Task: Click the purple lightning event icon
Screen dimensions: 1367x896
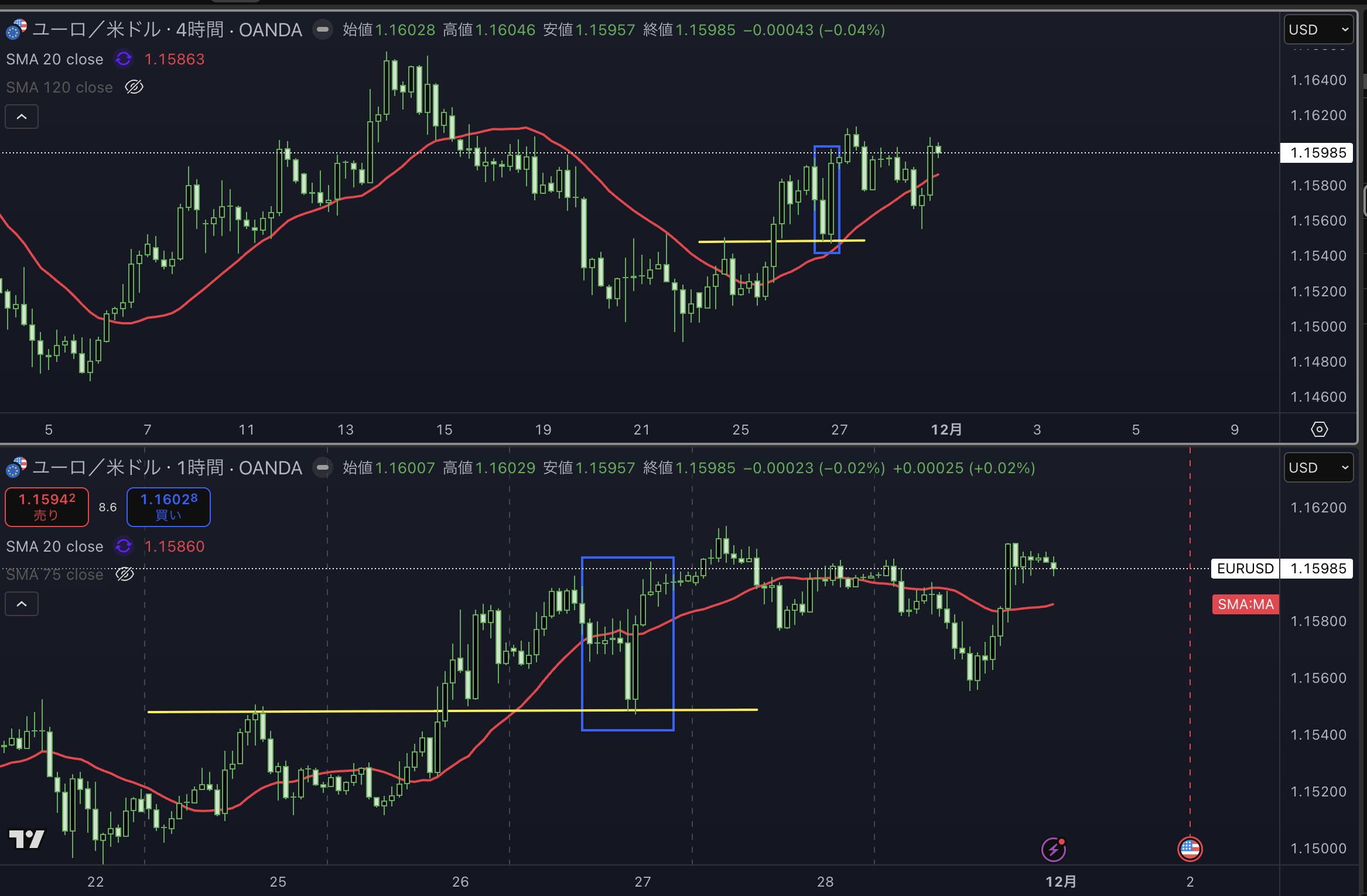Action: coord(1053,849)
